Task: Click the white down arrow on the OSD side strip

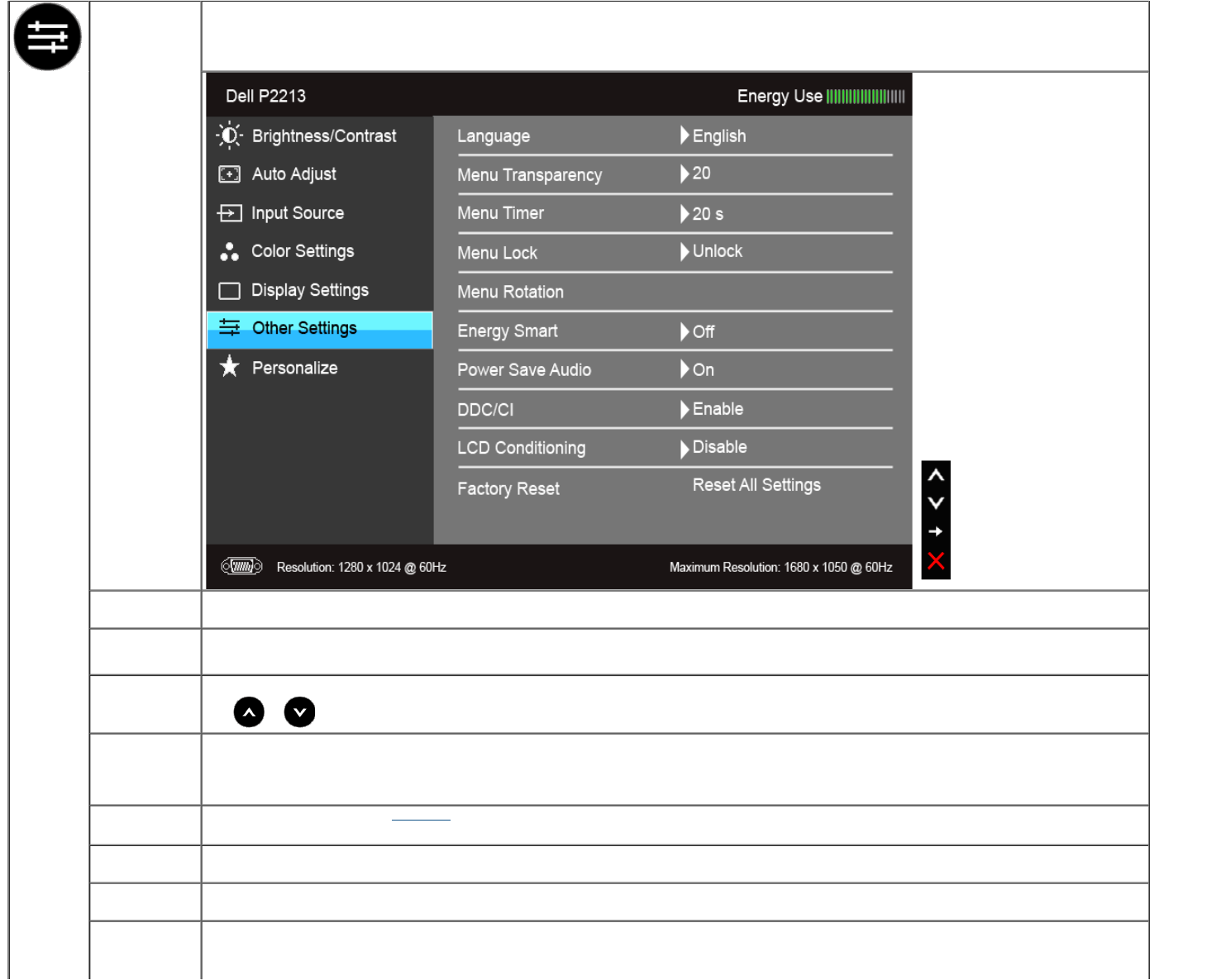Action: point(936,503)
